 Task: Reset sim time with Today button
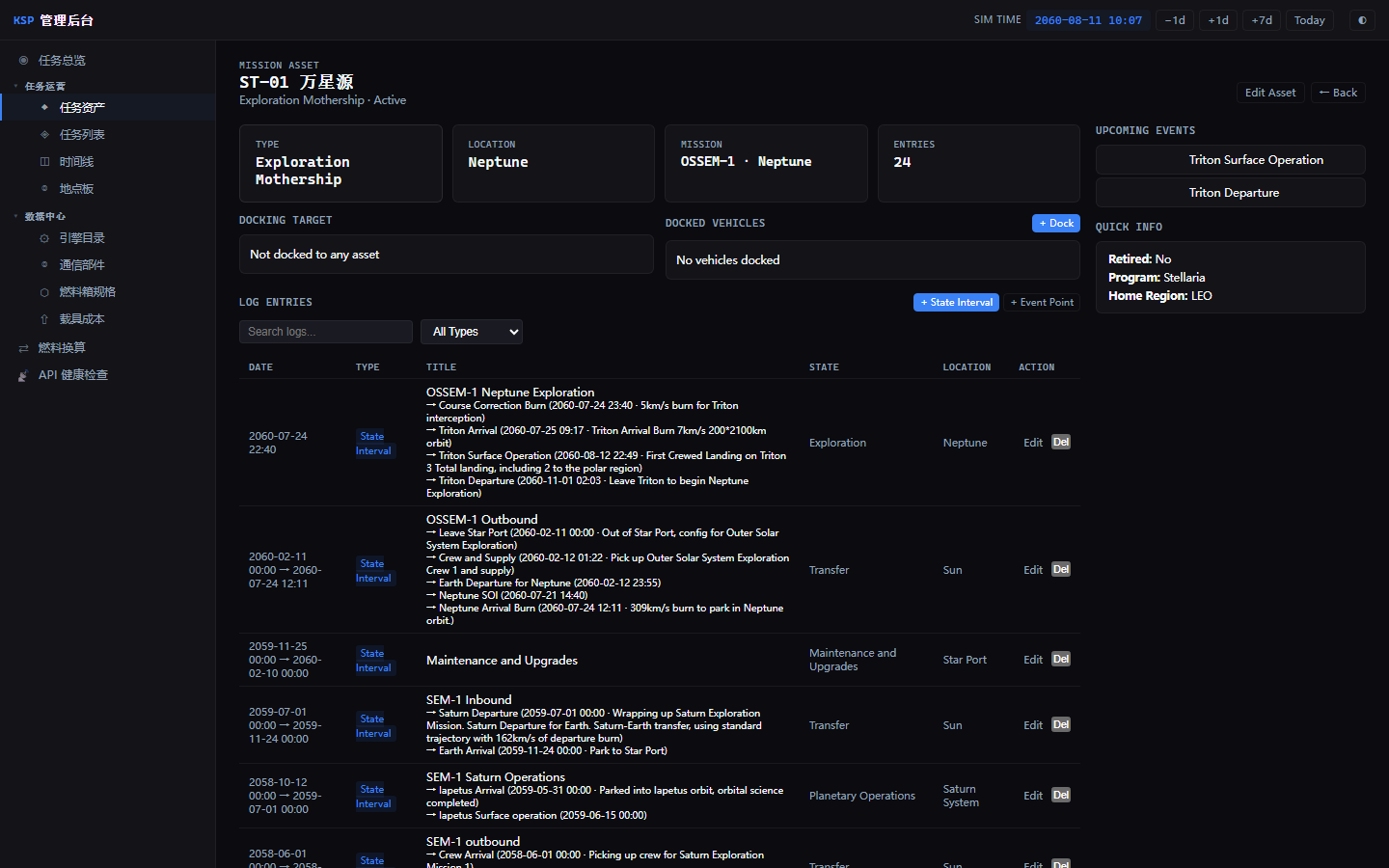1310,20
